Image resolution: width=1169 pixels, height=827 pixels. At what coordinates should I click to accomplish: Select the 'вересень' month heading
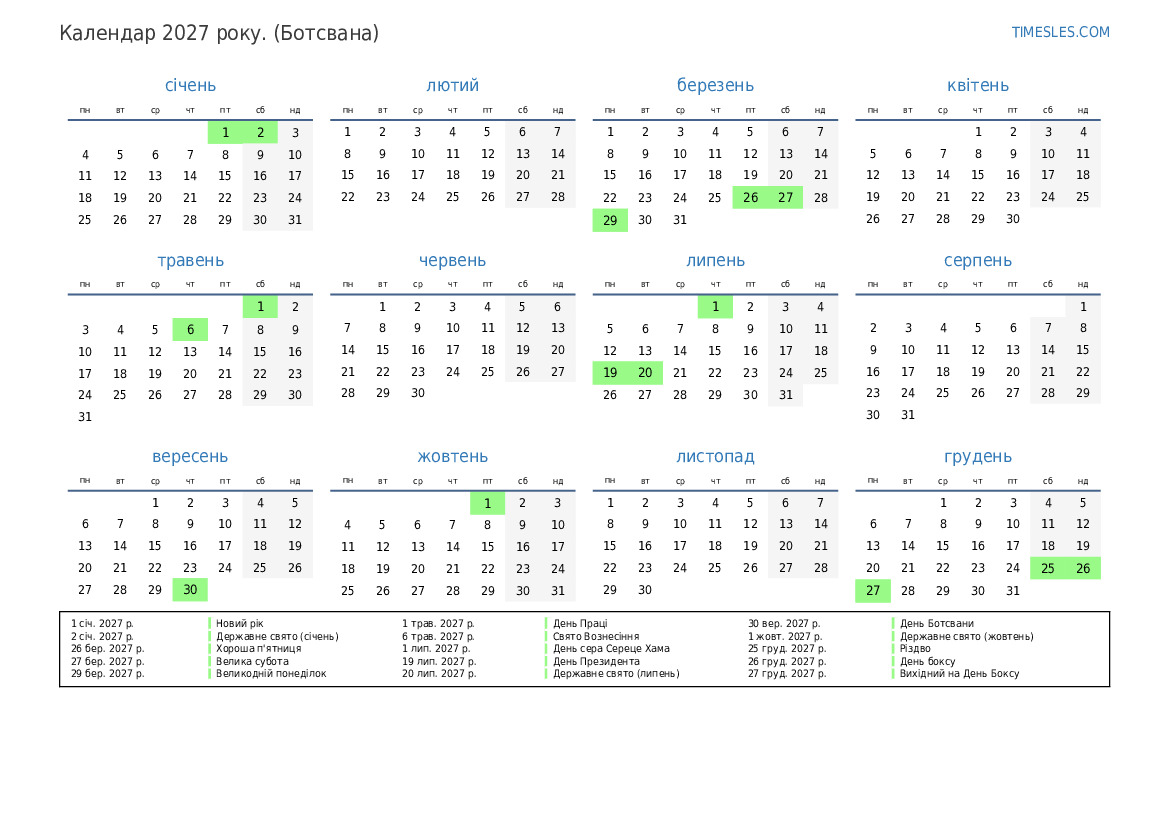tap(190, 456)
